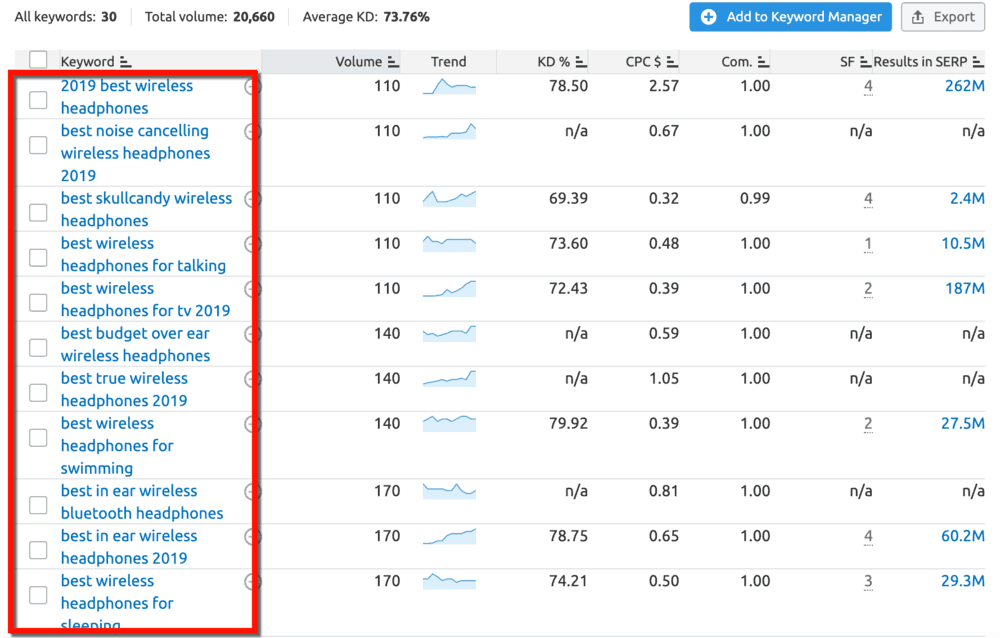Click the export arrow icon on the Export button
This screenshot has width=1000, height=638.
click(x=919, y=17)
